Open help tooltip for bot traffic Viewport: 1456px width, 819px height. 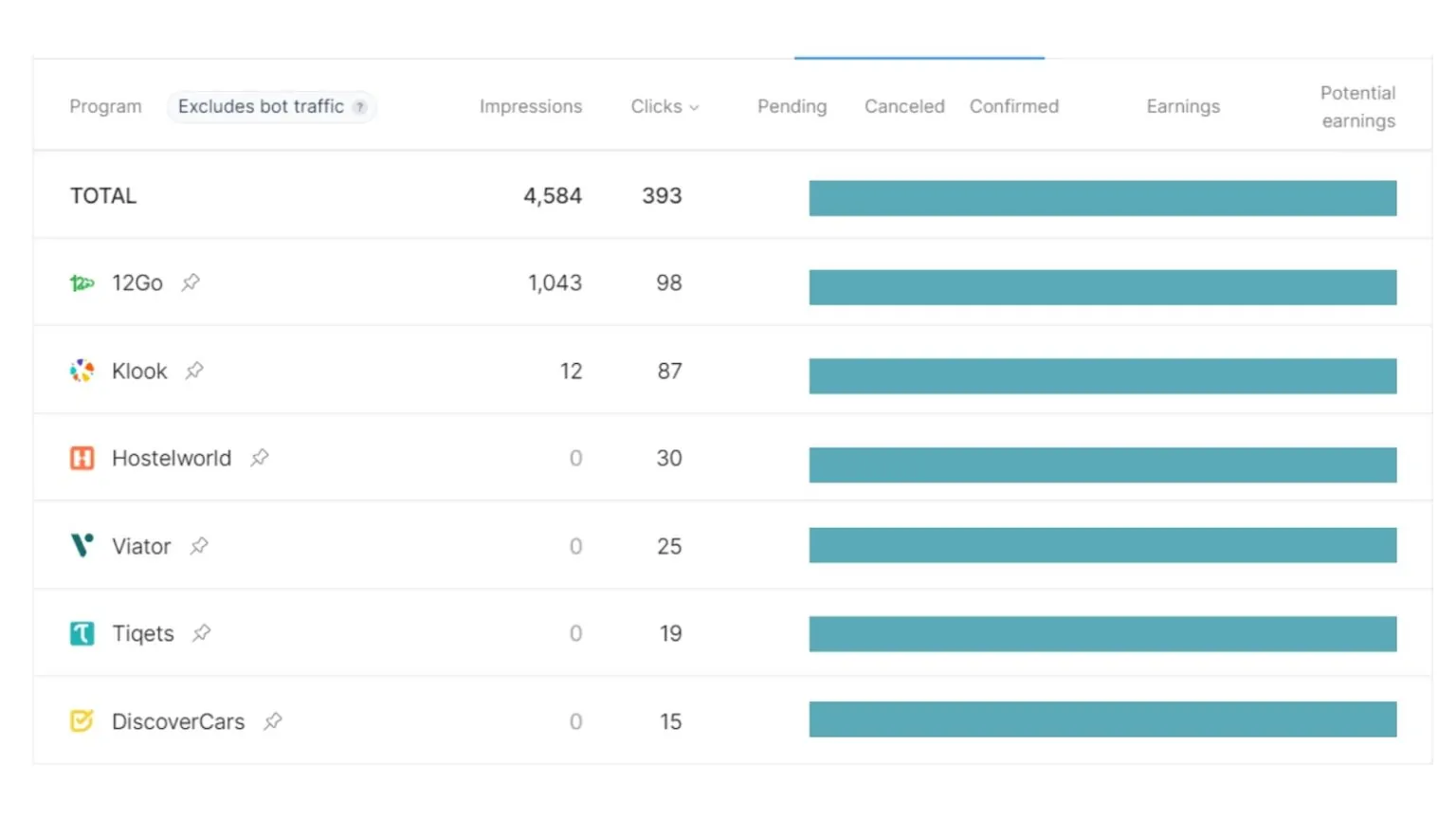pos(360,107)
